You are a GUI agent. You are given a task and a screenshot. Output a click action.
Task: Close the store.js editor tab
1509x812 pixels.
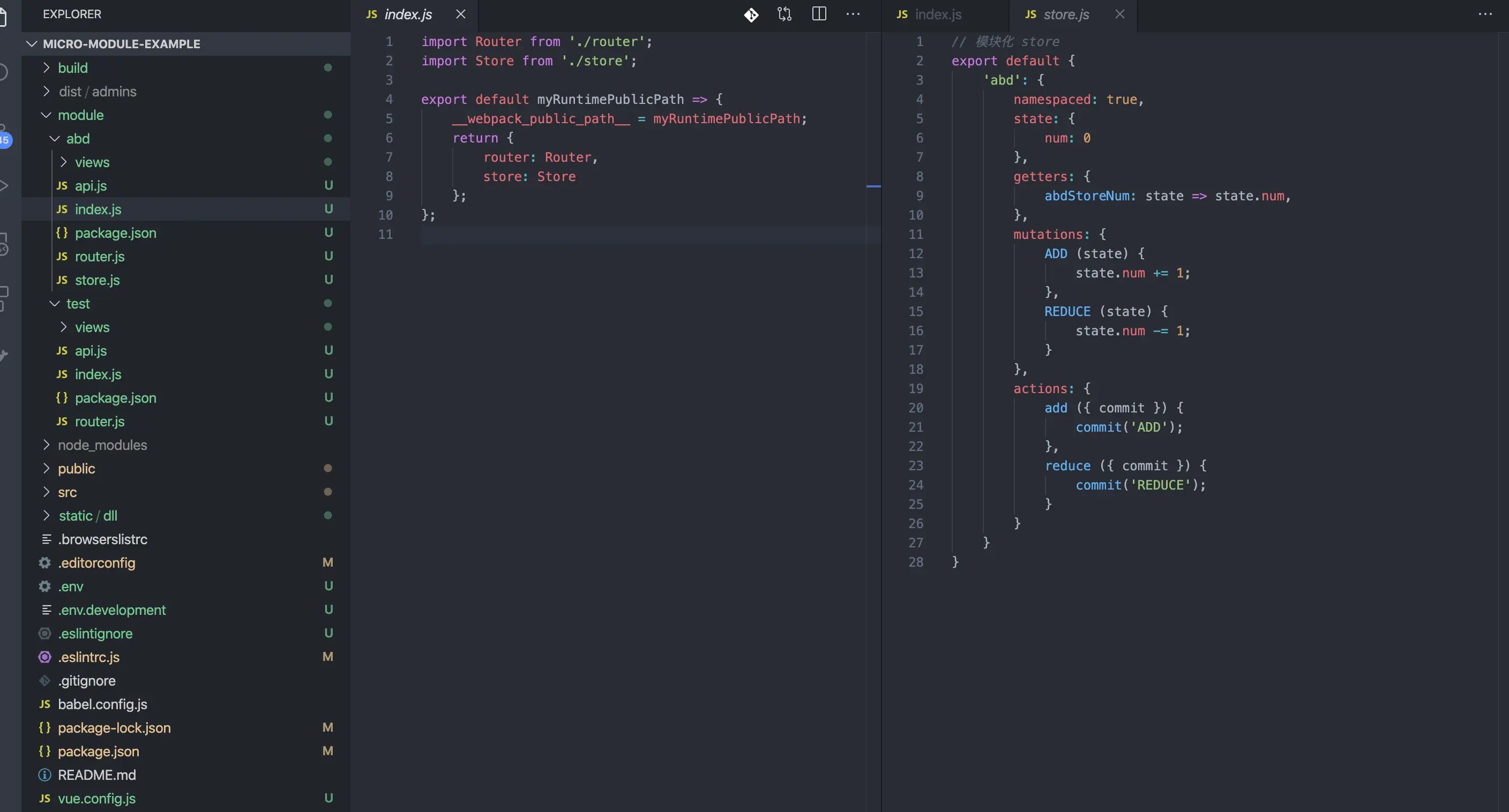1119,14
